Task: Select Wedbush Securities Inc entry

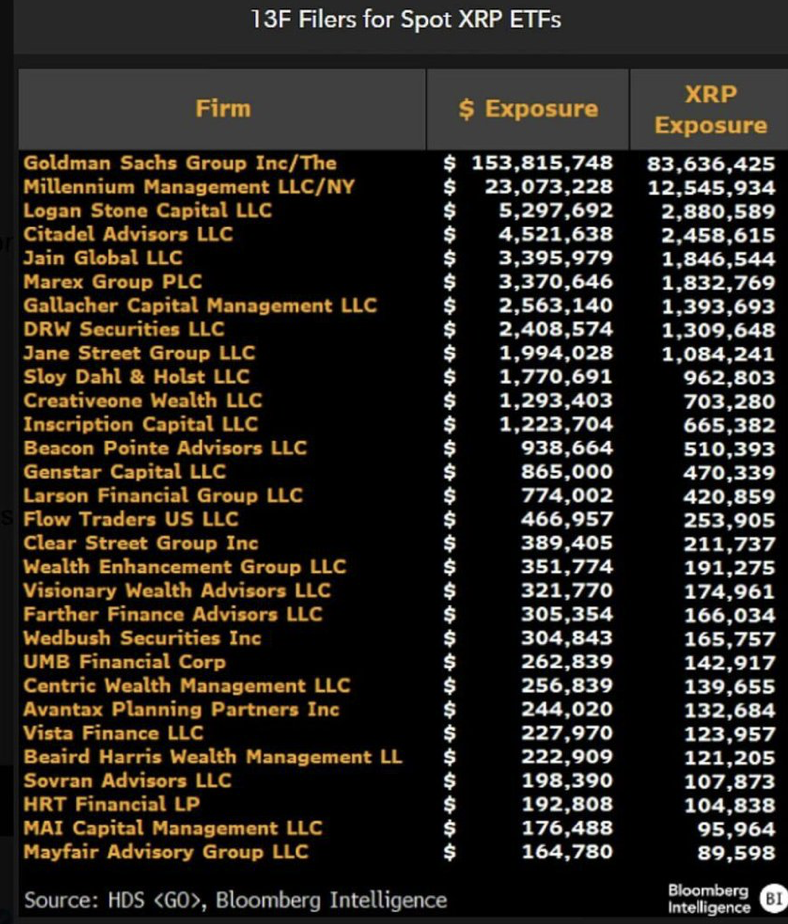Action: (142, 638)
